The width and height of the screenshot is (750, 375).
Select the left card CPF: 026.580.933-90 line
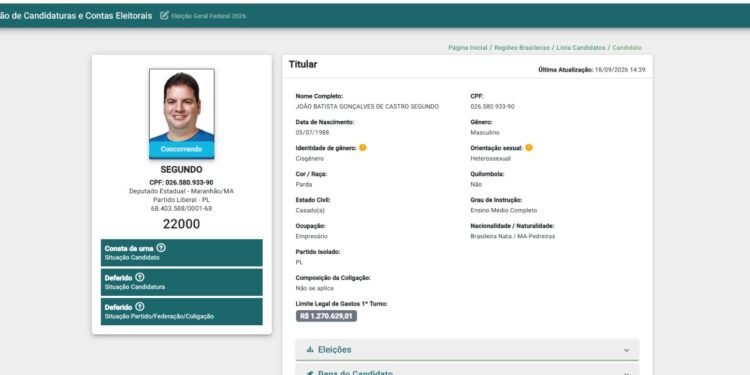[x=181, y=183]
